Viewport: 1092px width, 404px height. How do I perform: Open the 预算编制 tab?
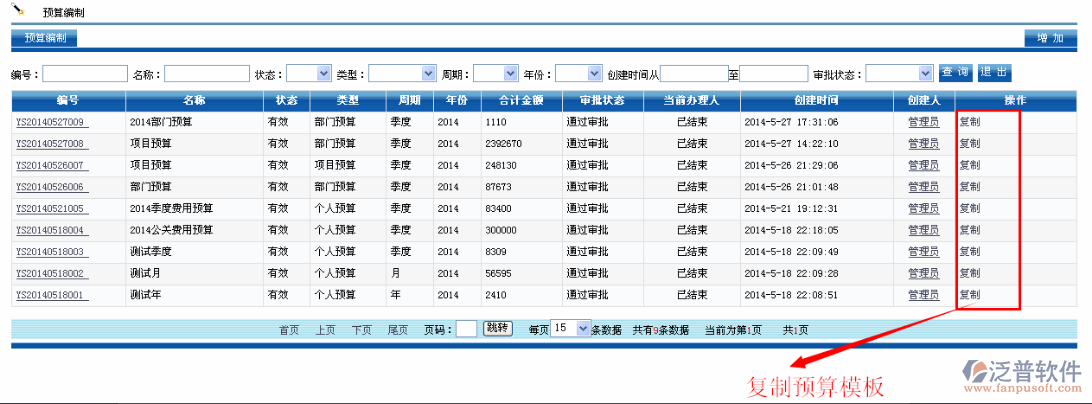click(45, 38)
